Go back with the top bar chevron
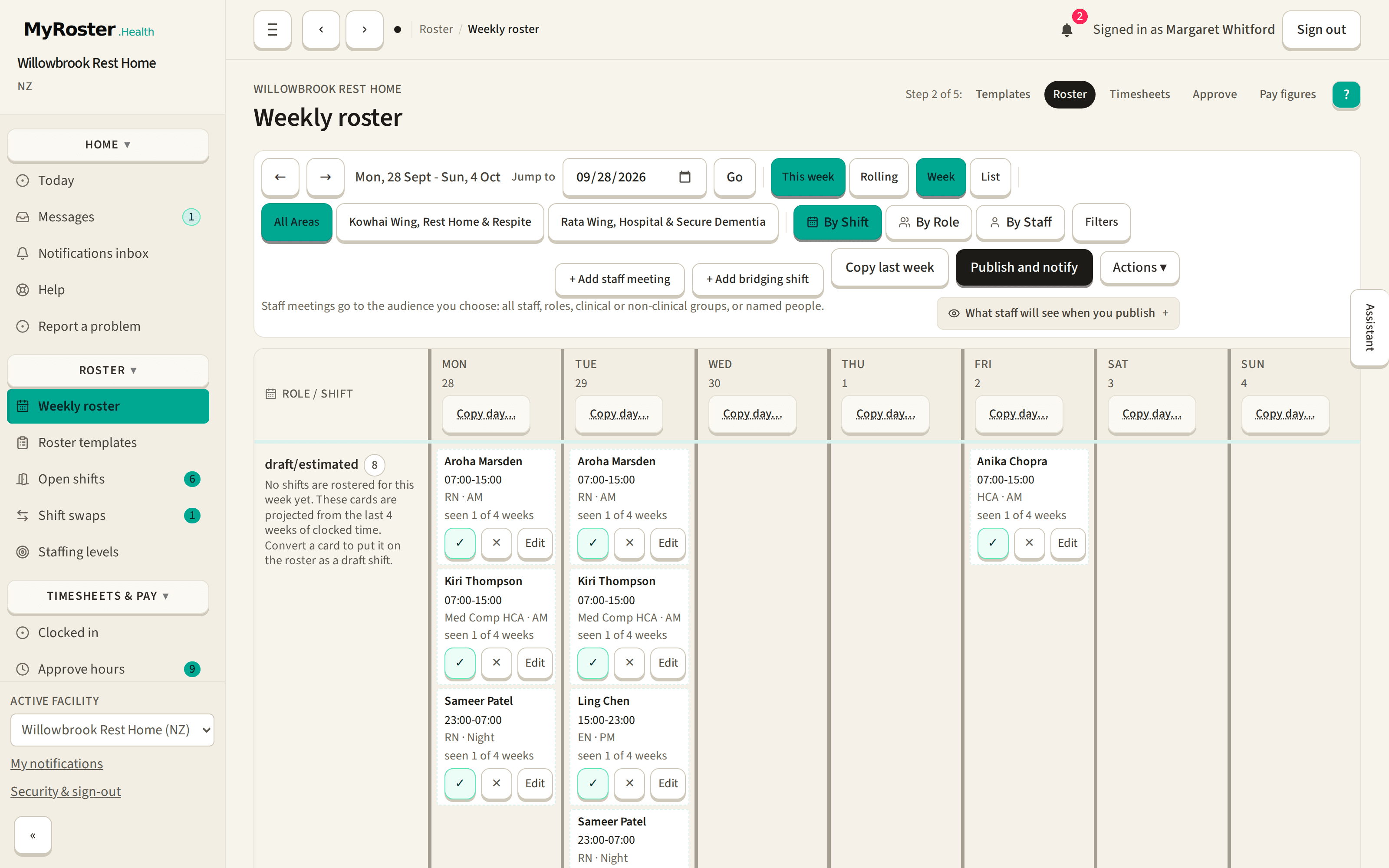Screen dimensions: 1389x868 321,29
